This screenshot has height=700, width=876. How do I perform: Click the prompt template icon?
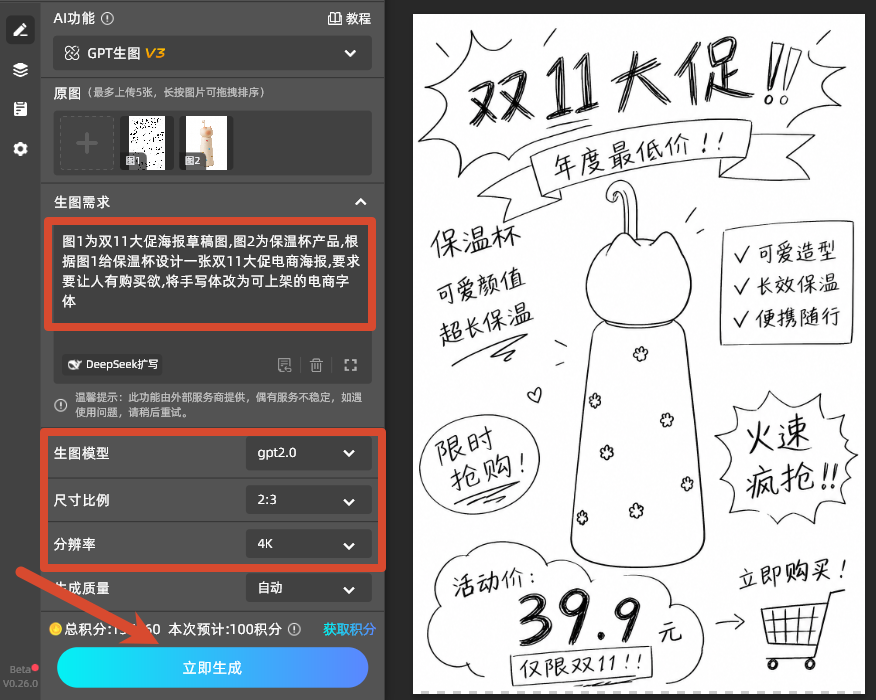click(285, 365)
